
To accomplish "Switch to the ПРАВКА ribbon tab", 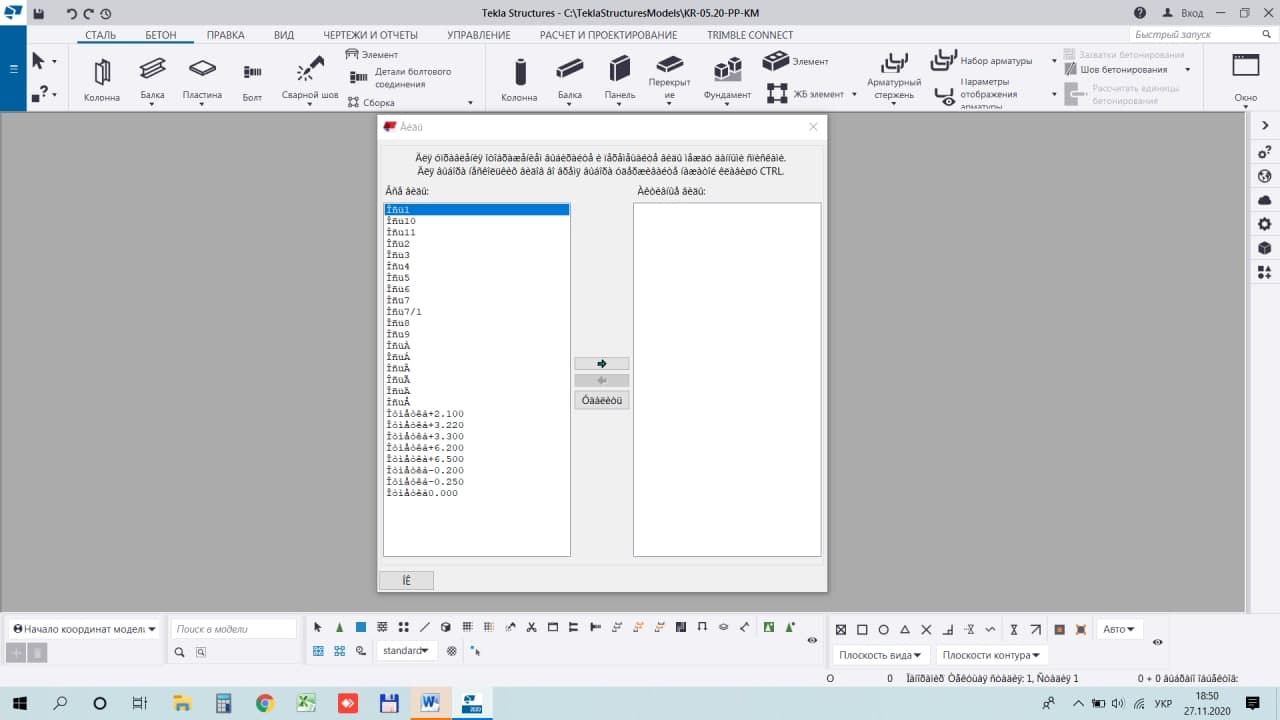I will click(x=225, y=35).
